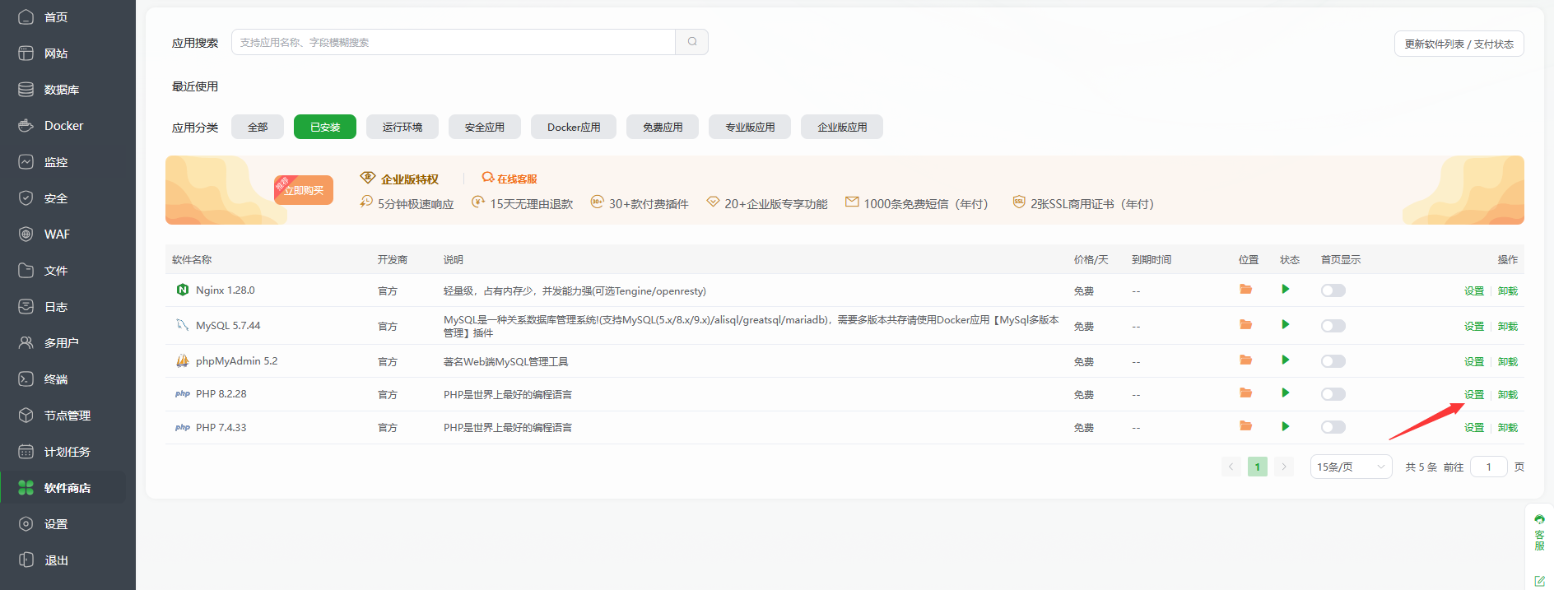This screenshot has height=590, width=1568.
Task: Toggle homepage display for MySQL
Action: pos(1333,326)
